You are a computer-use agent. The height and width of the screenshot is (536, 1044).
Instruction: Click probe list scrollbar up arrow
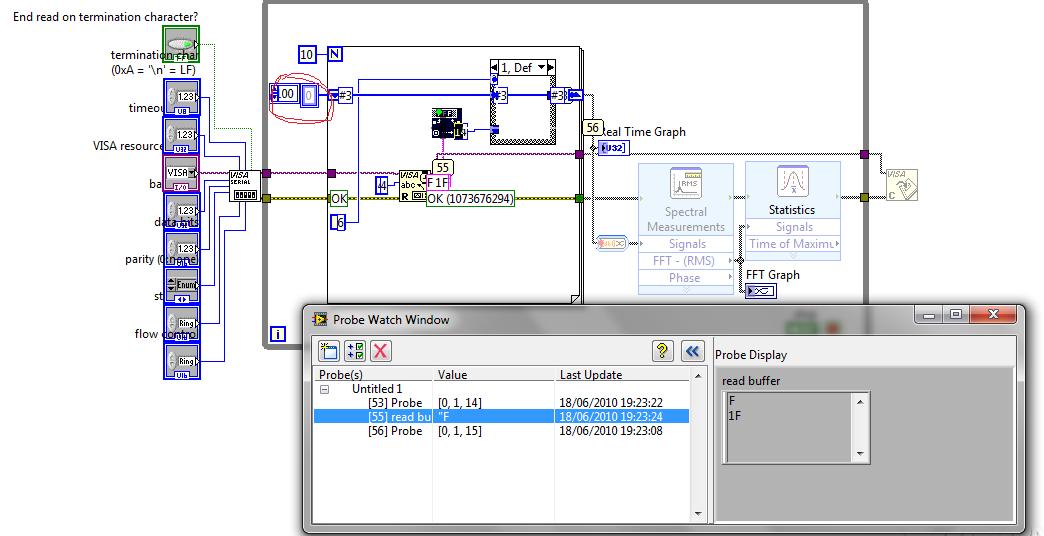point(698,376)
